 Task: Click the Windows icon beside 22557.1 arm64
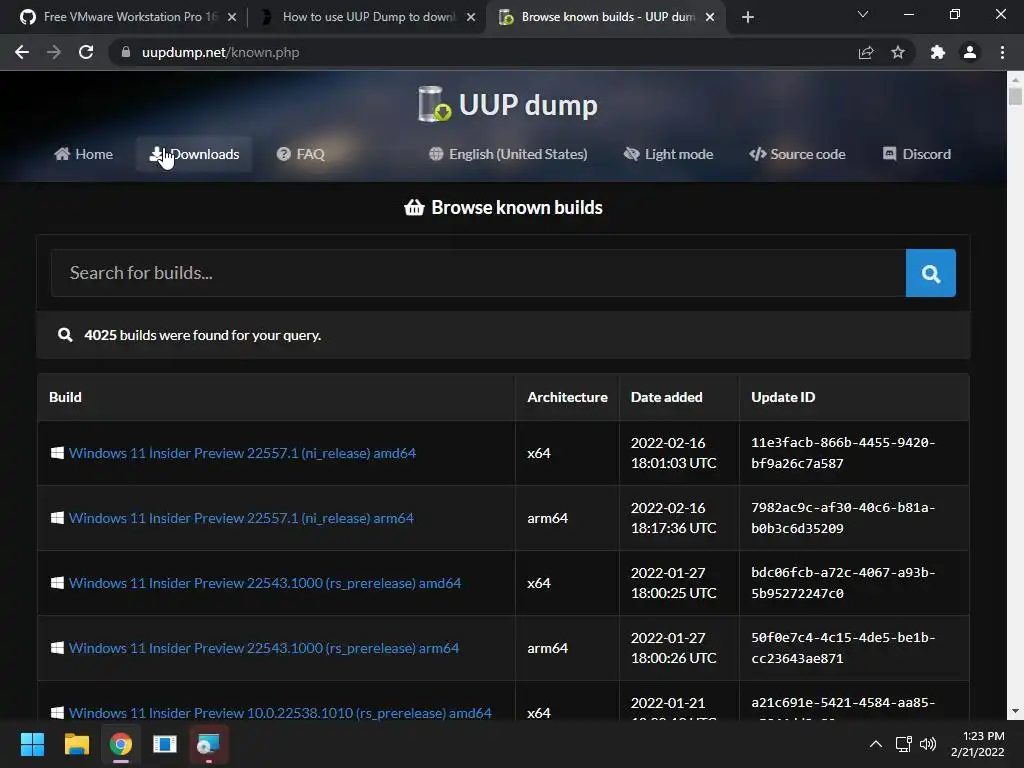pyautogui.click(x=57, y=517)
